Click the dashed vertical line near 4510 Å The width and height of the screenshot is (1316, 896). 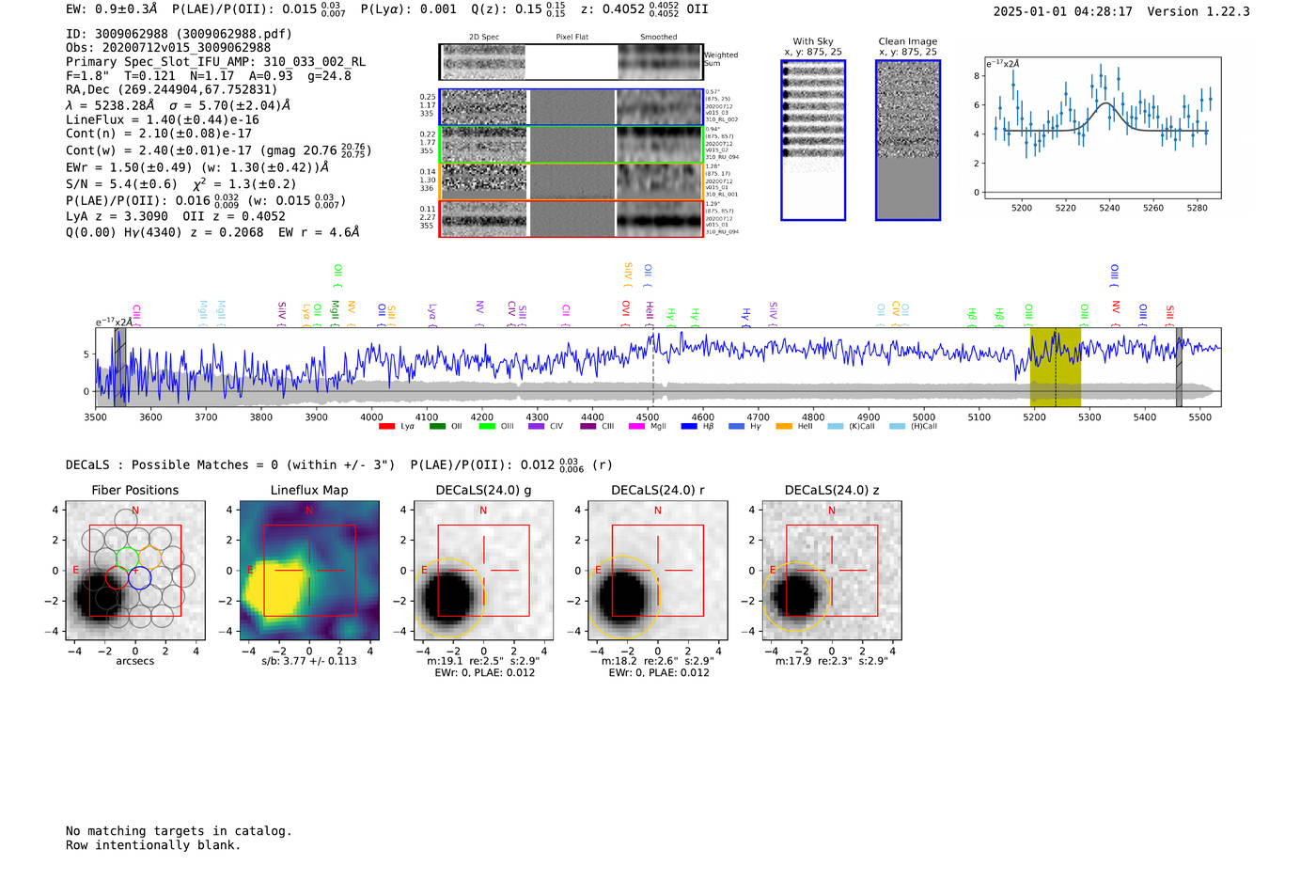pos(653,367)
